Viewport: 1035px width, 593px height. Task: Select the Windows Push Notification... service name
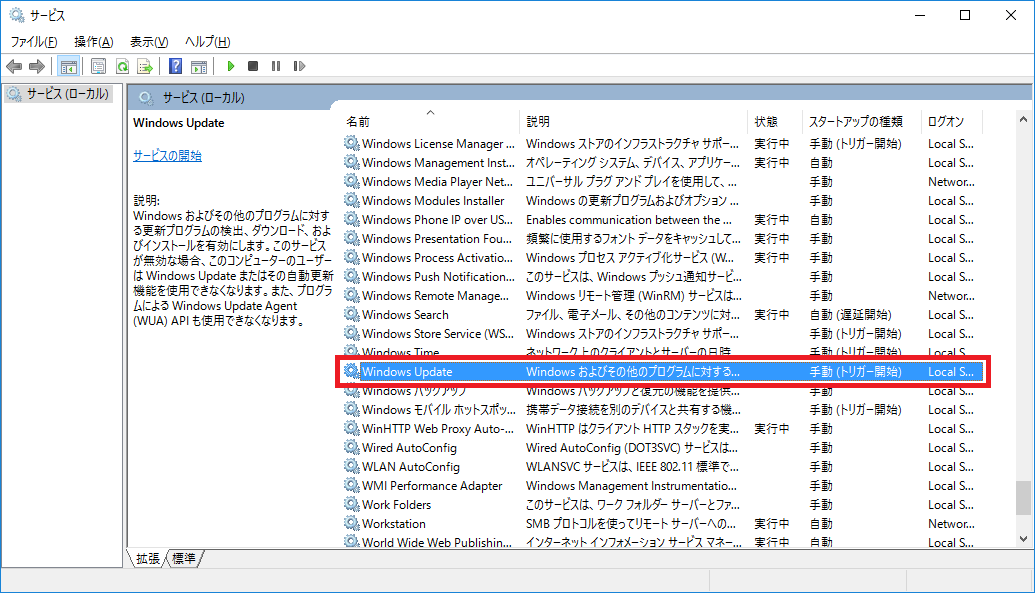click(x=438, y=277)
